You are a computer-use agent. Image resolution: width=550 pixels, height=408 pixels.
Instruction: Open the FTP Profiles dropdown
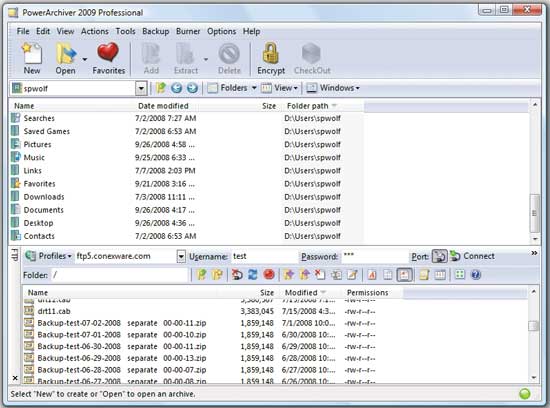click(x=49, y=256)
